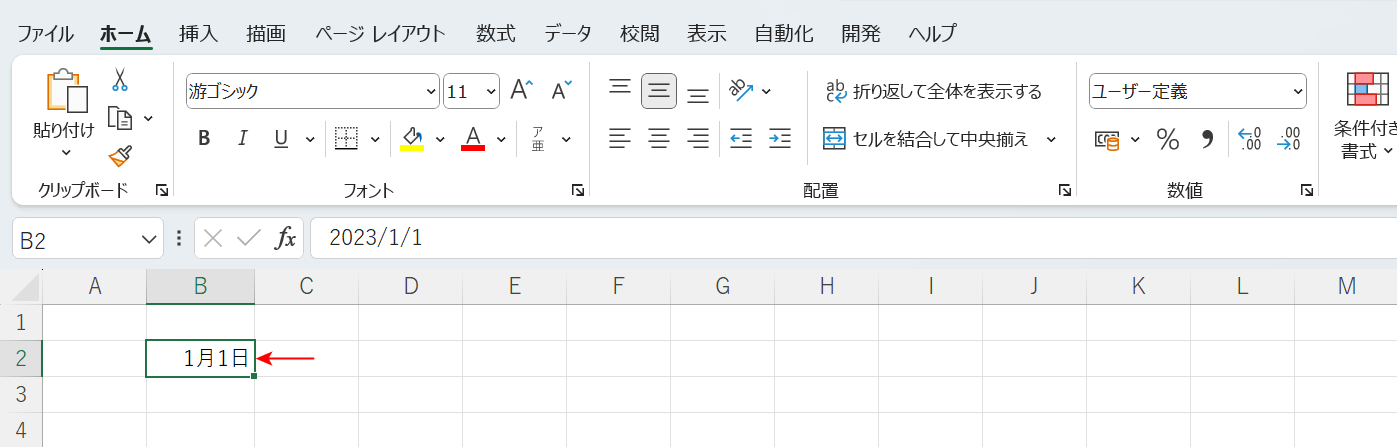
Task: Switch to the 数式 tab
Action: point(496,33)
